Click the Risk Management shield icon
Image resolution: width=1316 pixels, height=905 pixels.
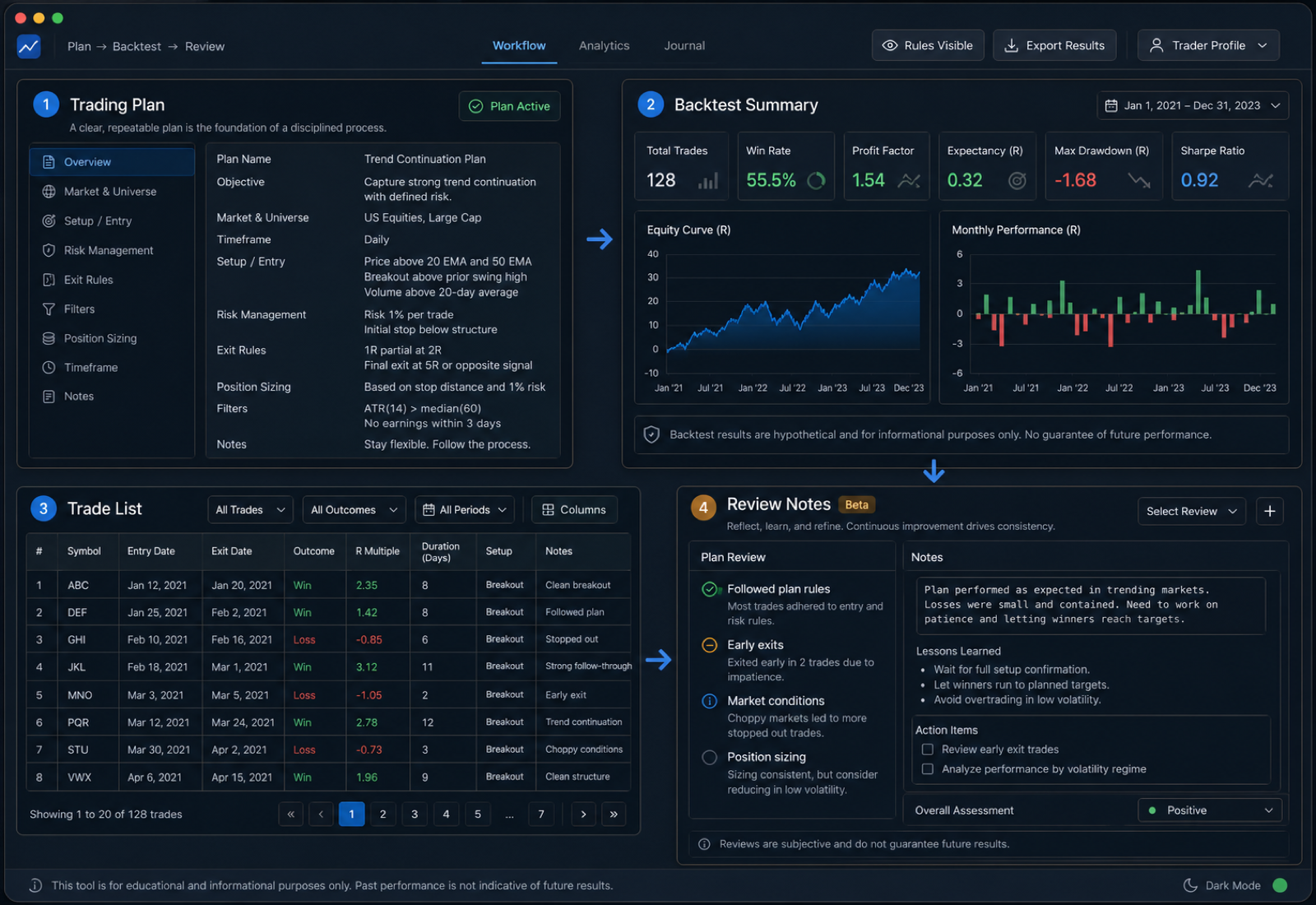pyautogui.click(x=49, y=250)
